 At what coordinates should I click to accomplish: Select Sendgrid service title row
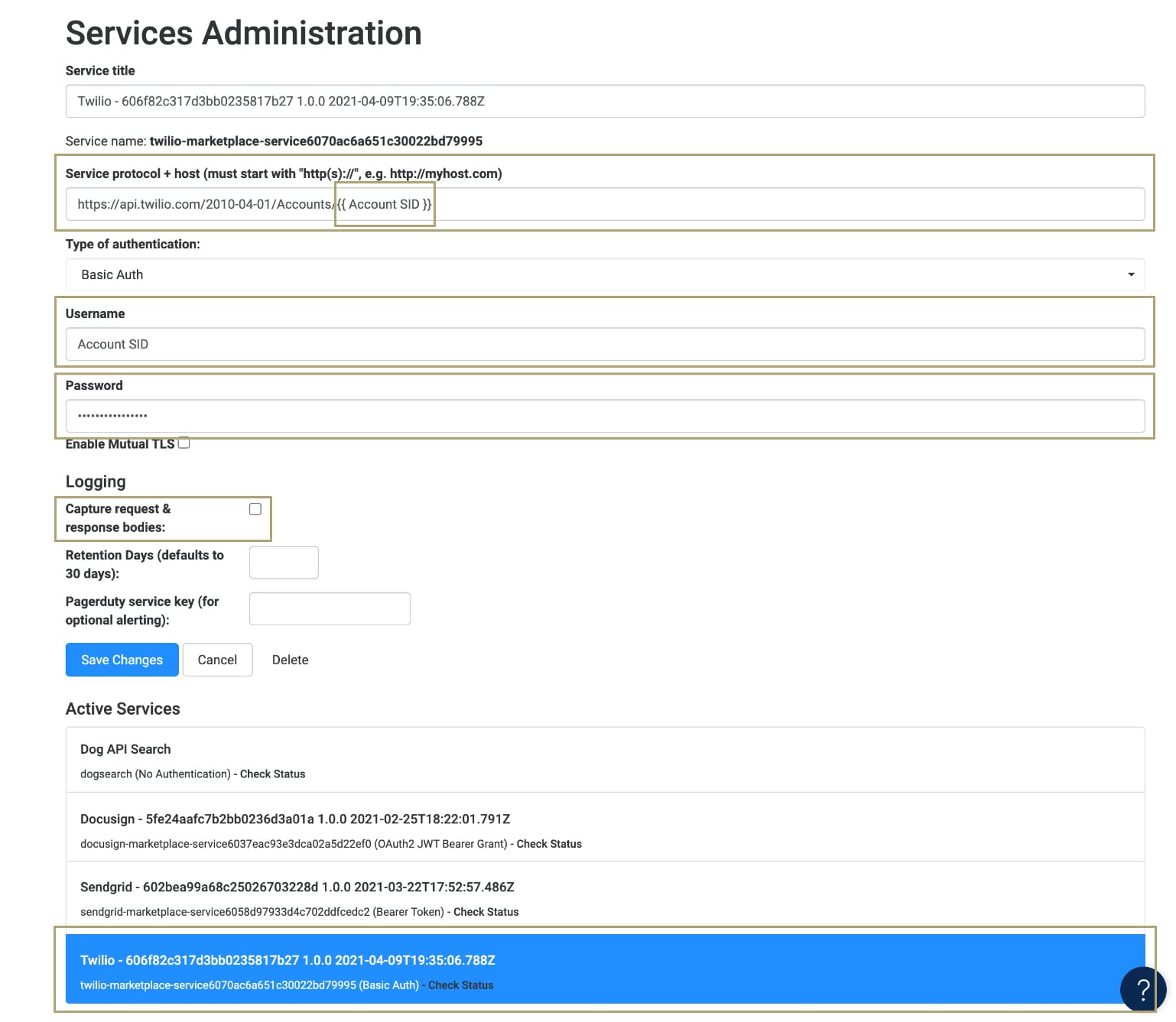(x=297, y=887)
